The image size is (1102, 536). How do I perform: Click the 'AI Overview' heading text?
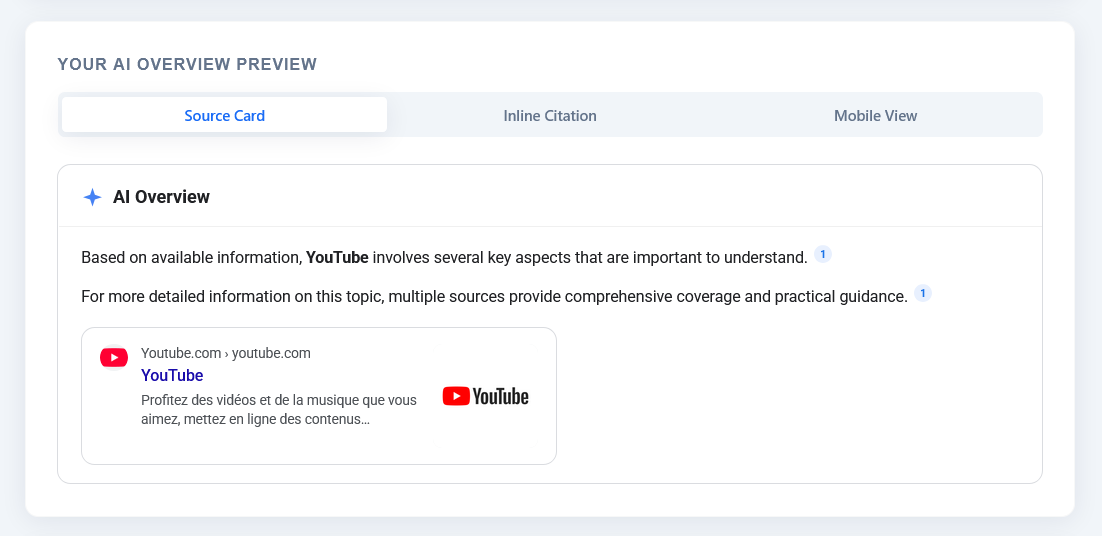point(161,197)
